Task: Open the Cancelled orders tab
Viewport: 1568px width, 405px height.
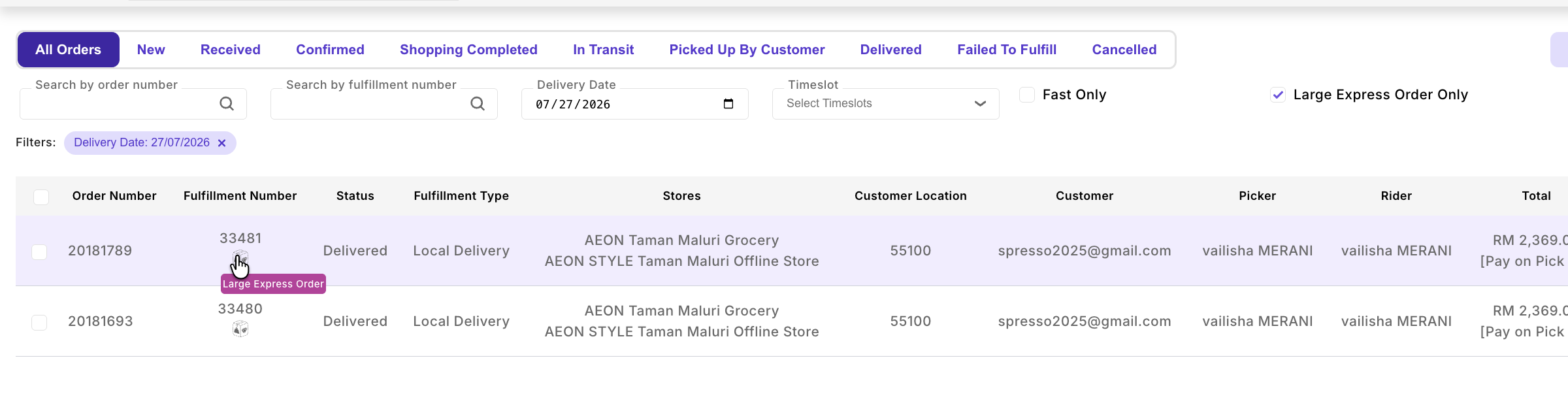Action: (1124, 50)
